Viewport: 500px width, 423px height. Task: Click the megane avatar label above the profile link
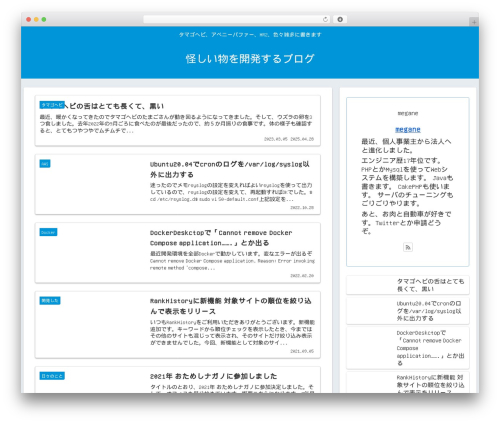[408, 113]
